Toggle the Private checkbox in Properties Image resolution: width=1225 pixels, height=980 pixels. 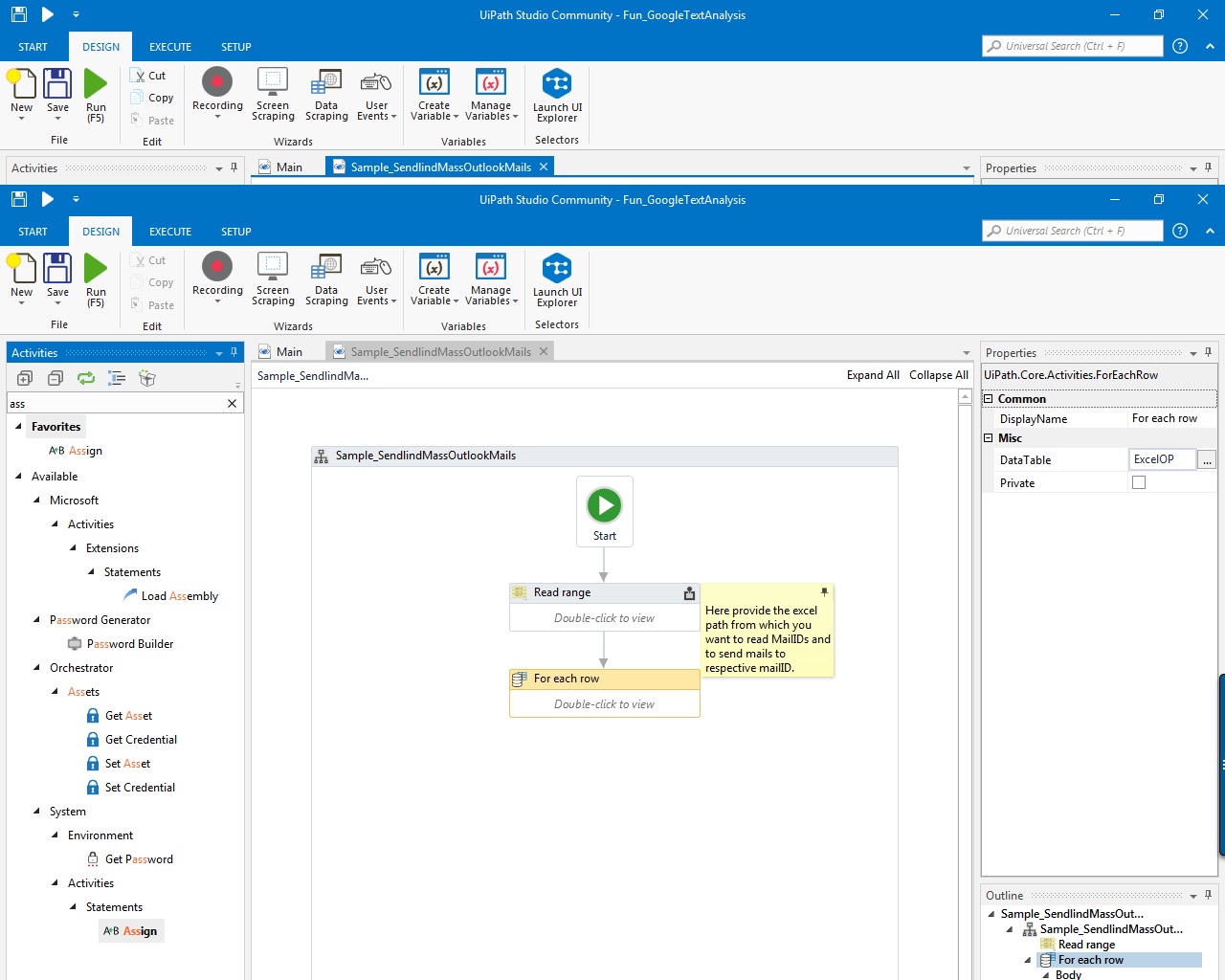pos(1139,482)
